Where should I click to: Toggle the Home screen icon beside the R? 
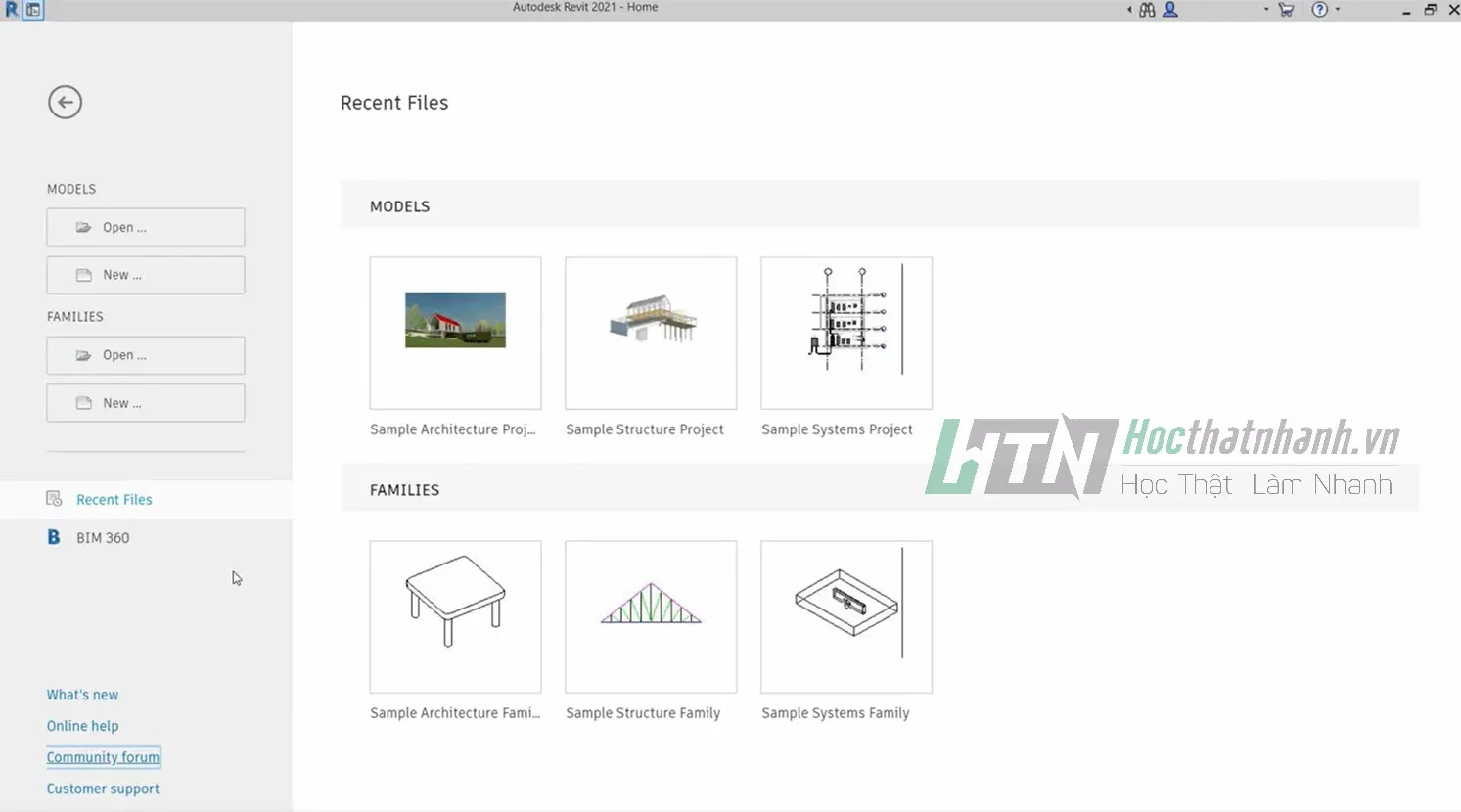32,9
